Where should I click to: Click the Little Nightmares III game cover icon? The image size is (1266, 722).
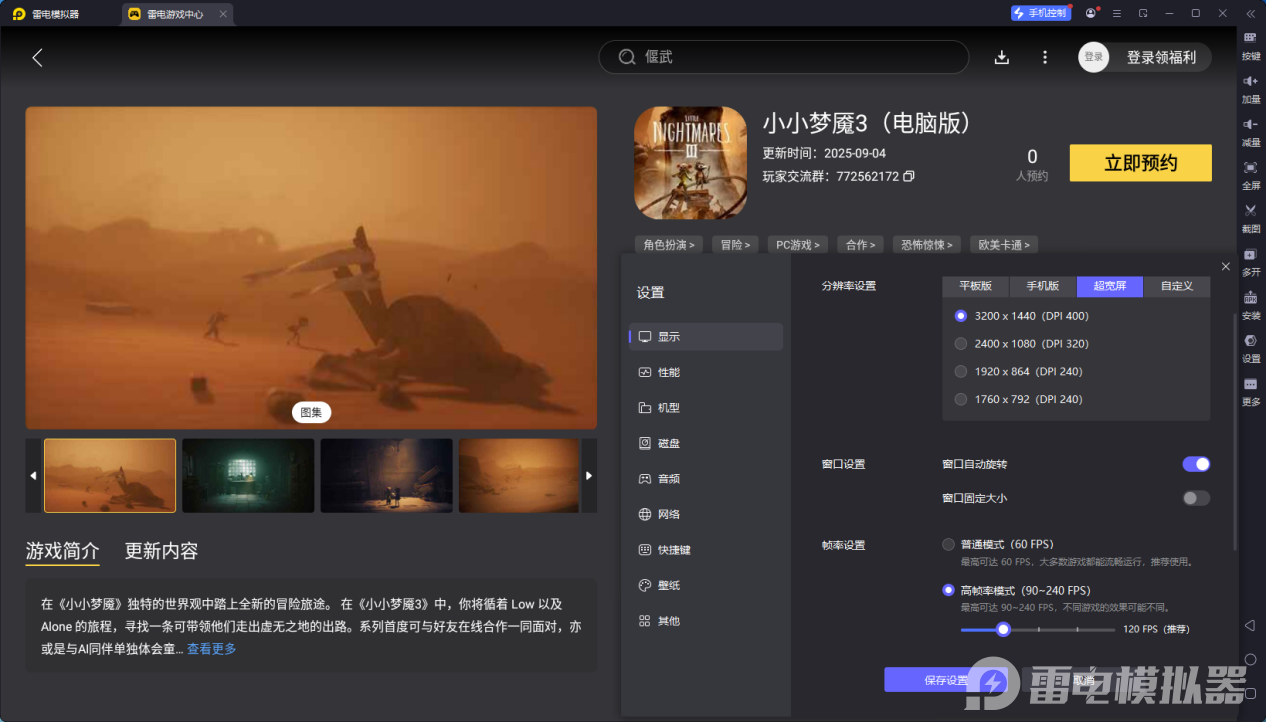click(x=691, y=163)
